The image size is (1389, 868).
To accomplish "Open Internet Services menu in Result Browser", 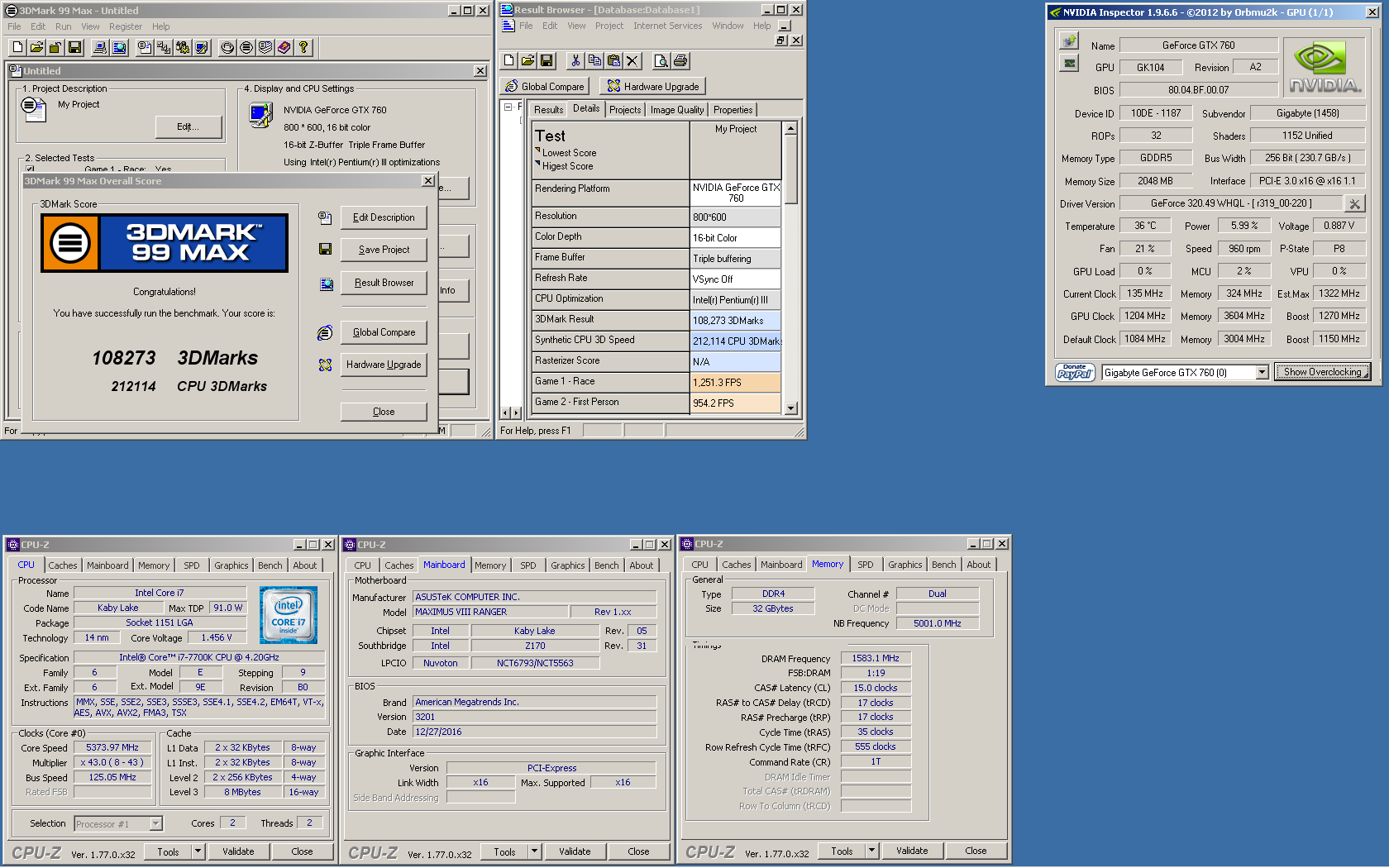I will coord(668,26).
